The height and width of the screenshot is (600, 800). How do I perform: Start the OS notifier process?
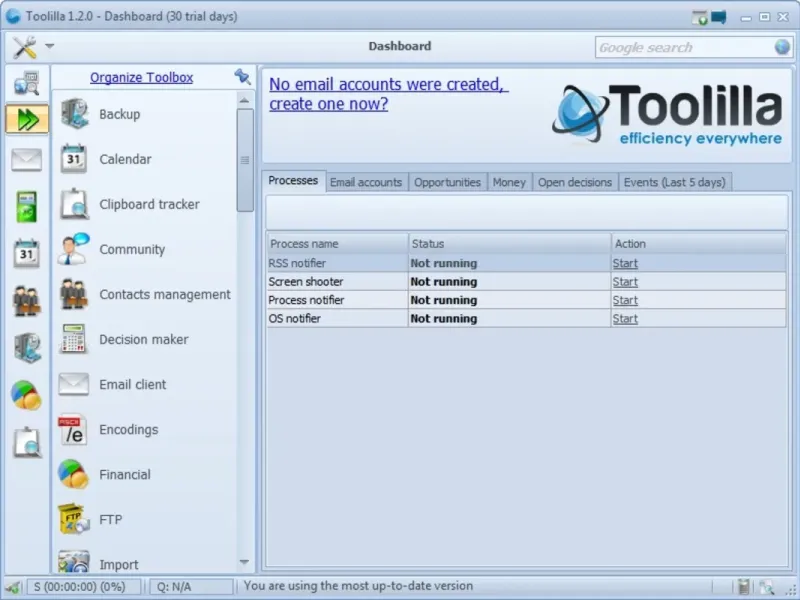pyautogui.click(x=625, y=318)
